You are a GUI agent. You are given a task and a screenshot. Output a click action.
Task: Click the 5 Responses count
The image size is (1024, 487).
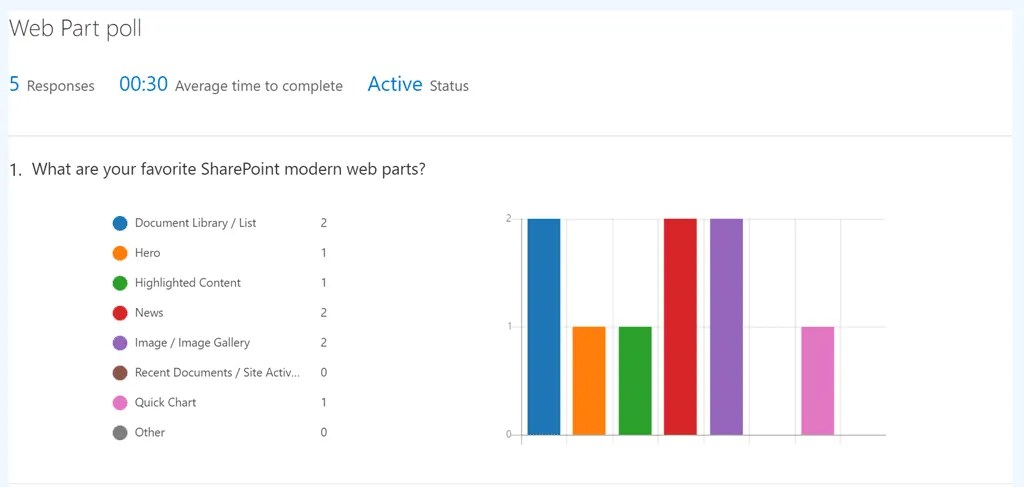coord(52,85)
